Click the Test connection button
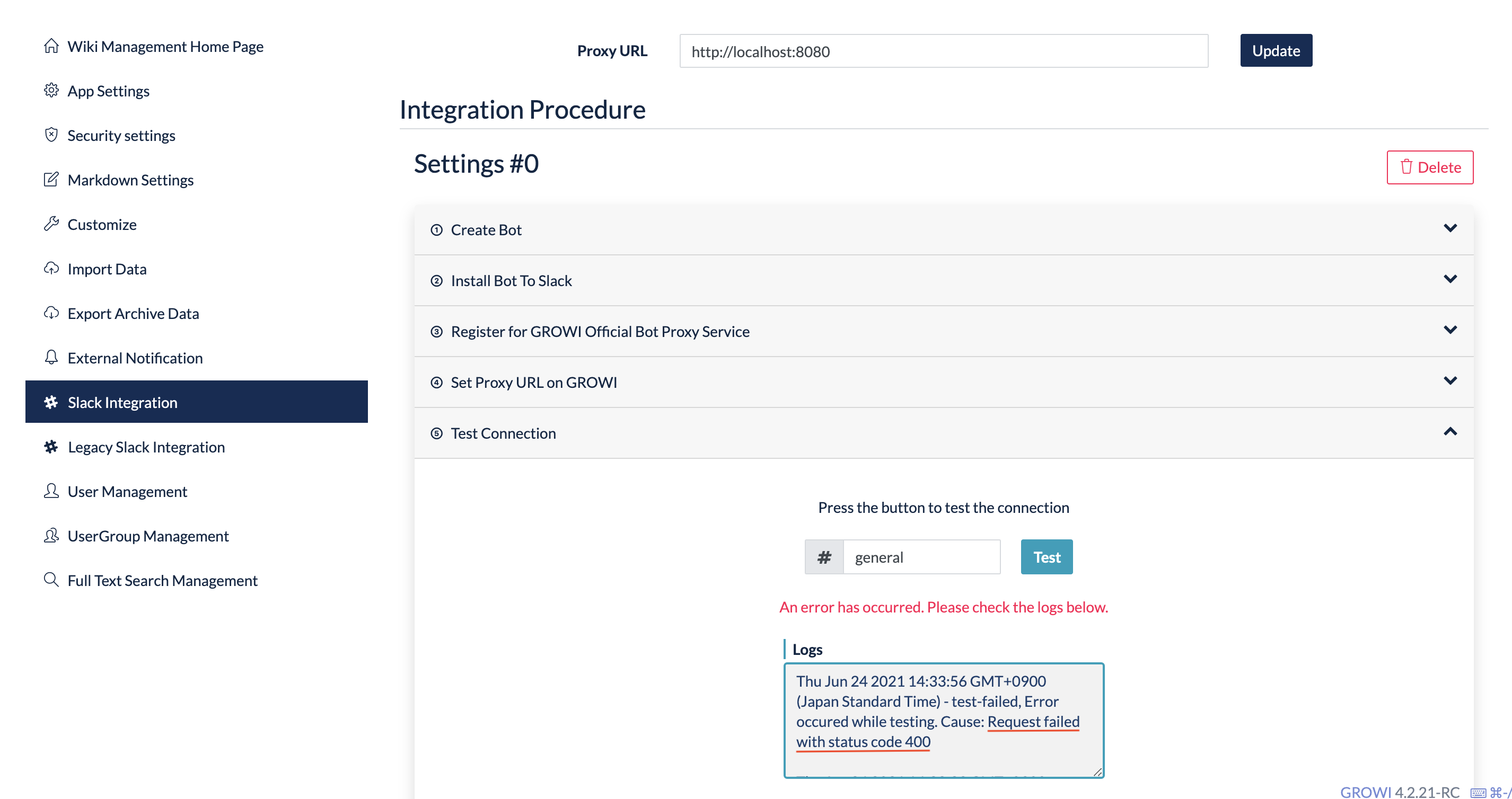 tap(1047, 557)
